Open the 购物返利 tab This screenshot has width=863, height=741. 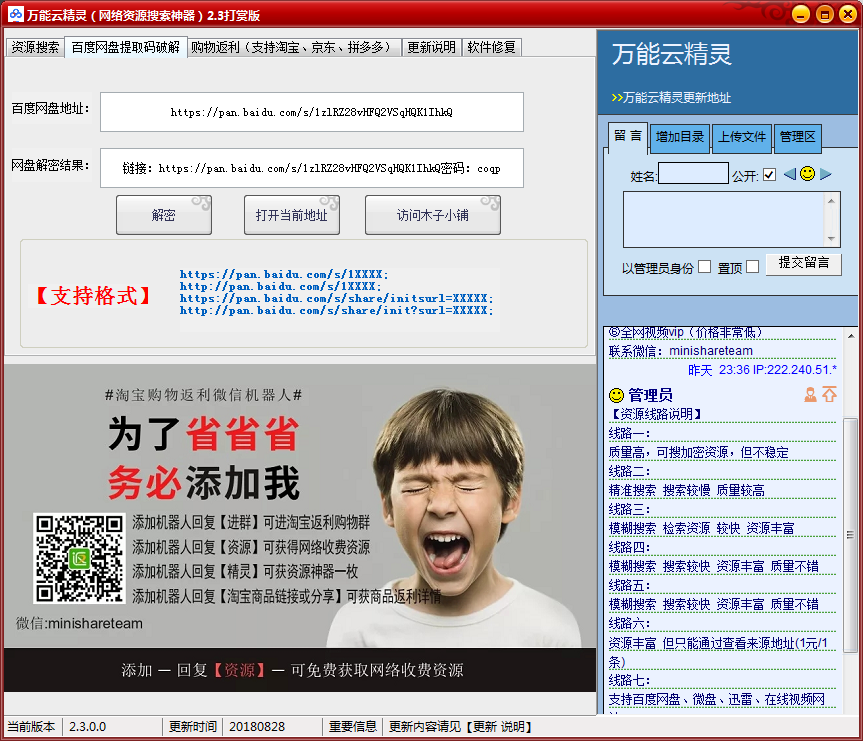[x=294, y=47]
